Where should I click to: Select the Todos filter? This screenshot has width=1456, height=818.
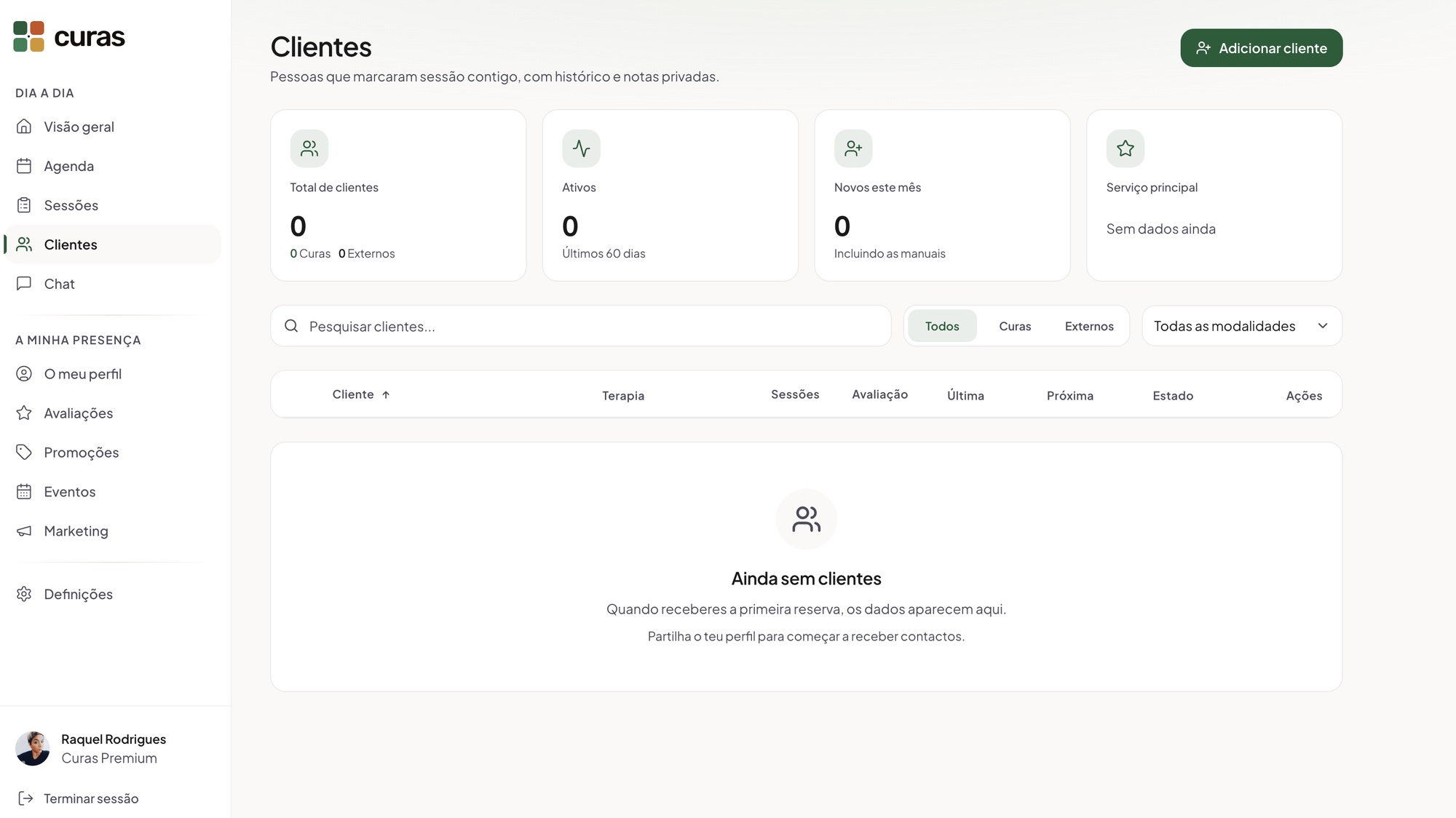(x=942, y=326)
